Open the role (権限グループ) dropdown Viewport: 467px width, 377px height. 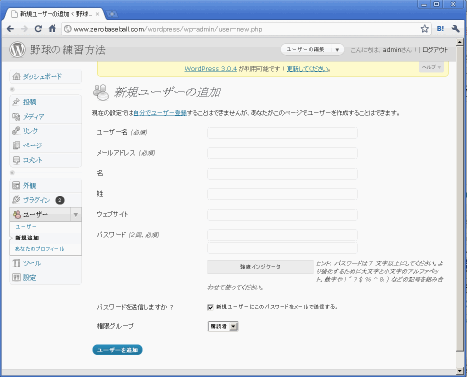point(223,326)
